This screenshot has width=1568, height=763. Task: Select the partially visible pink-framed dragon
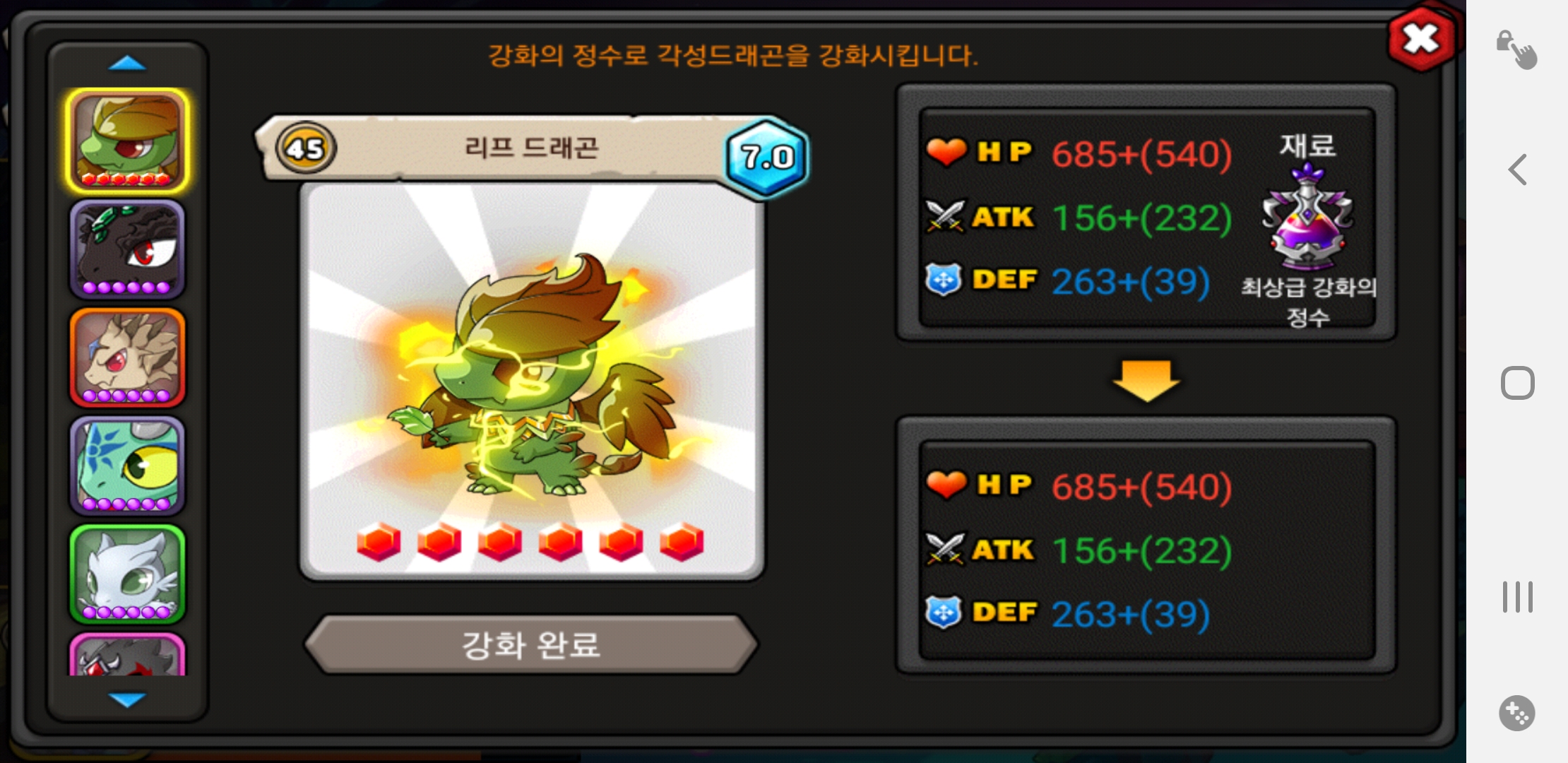[x=127, y=654]
